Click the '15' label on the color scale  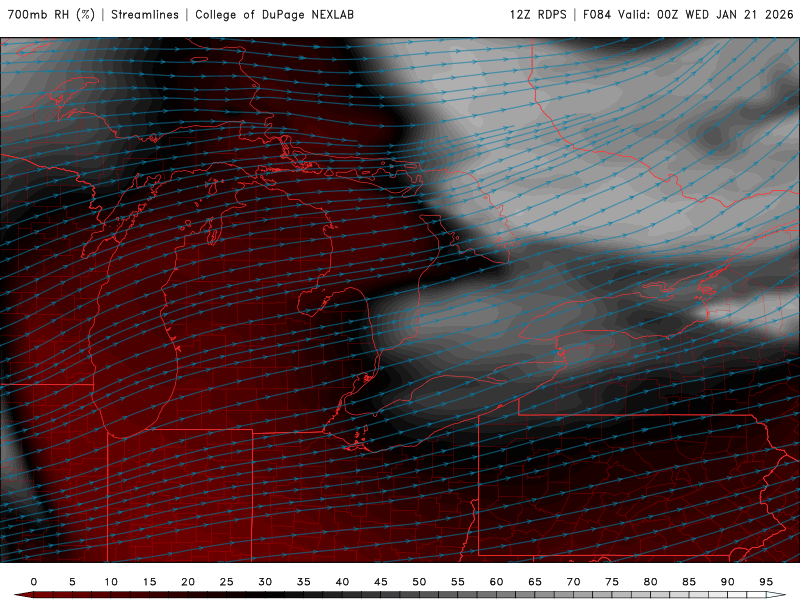(149, 582)
